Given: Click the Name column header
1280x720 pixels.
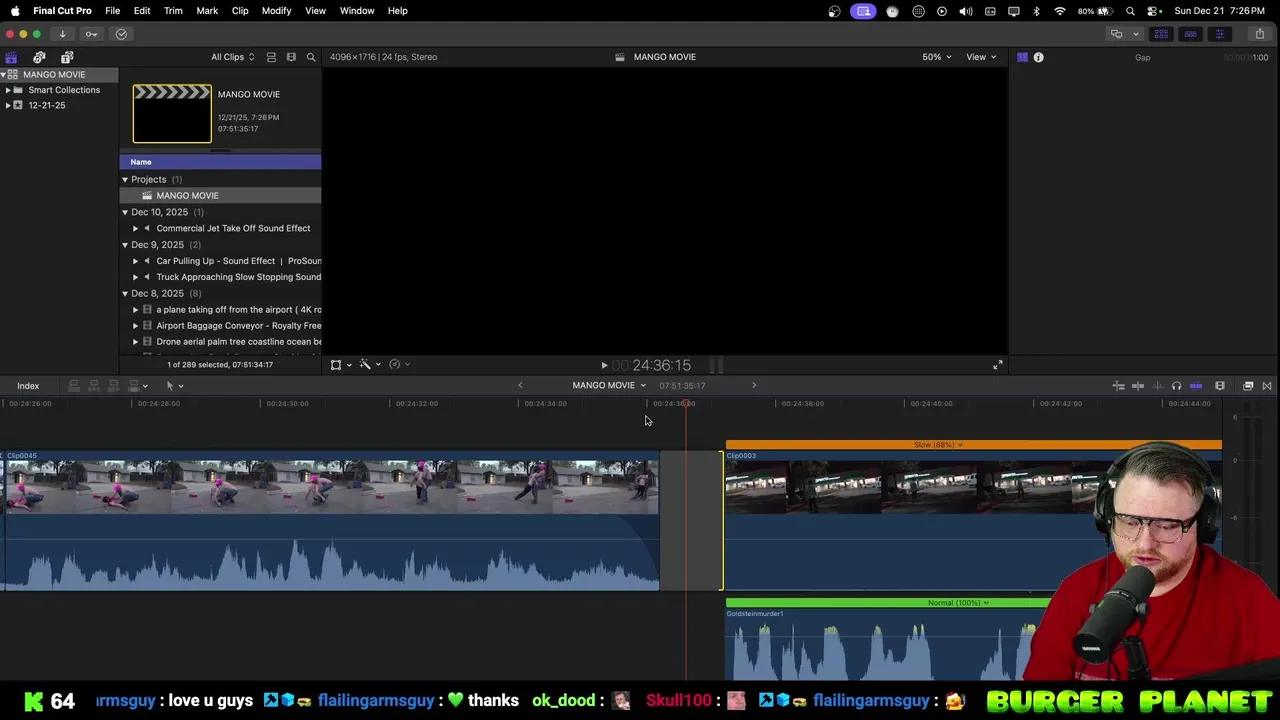Looking at the screenshot, I should tap(220, 162).
